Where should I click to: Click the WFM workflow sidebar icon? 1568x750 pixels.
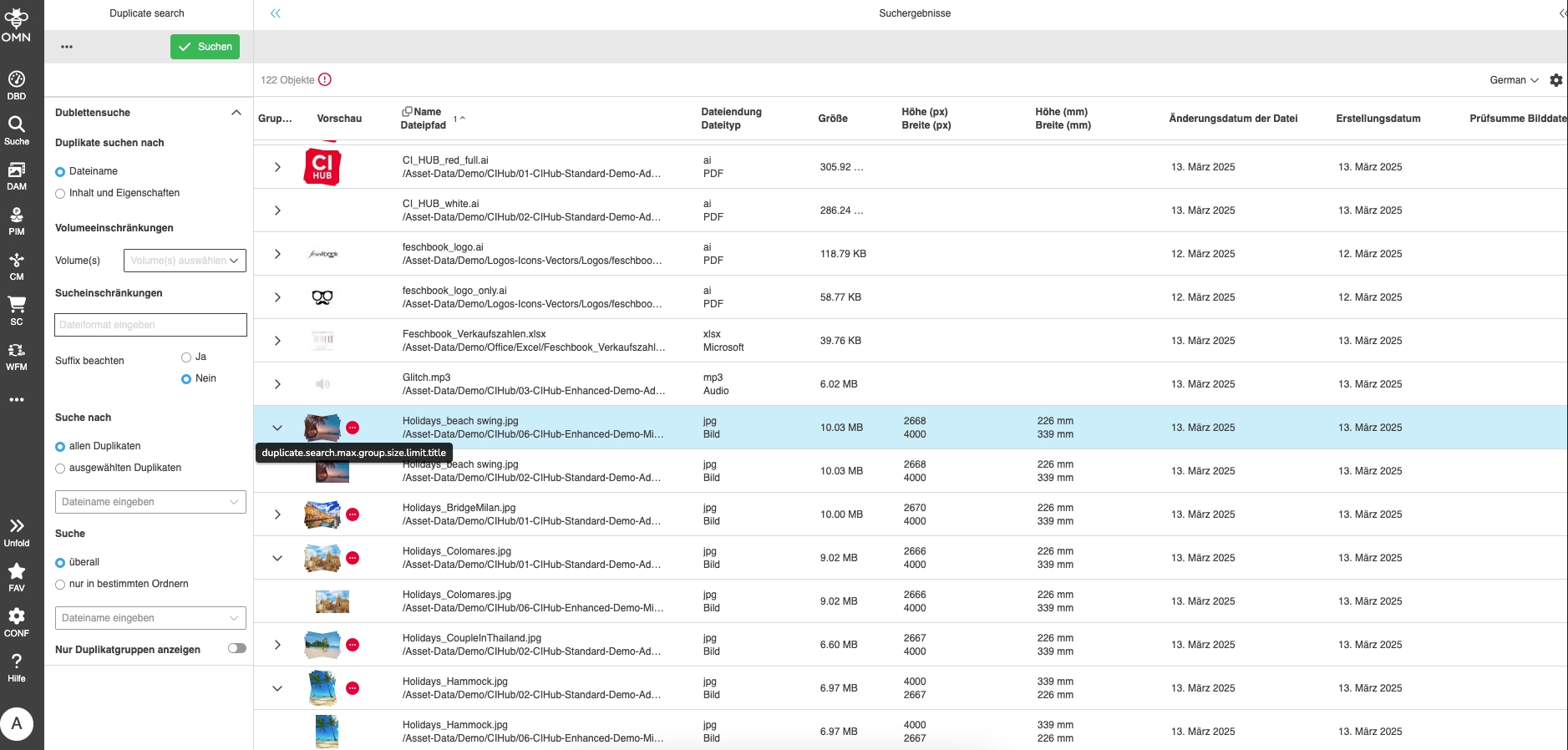point(17,356)
